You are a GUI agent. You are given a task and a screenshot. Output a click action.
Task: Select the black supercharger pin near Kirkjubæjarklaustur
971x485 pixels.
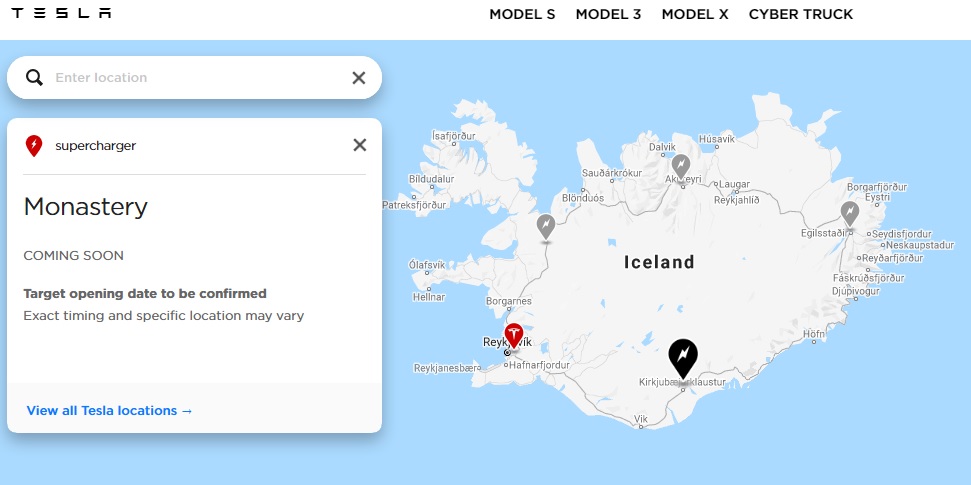[x=683, y=359]
